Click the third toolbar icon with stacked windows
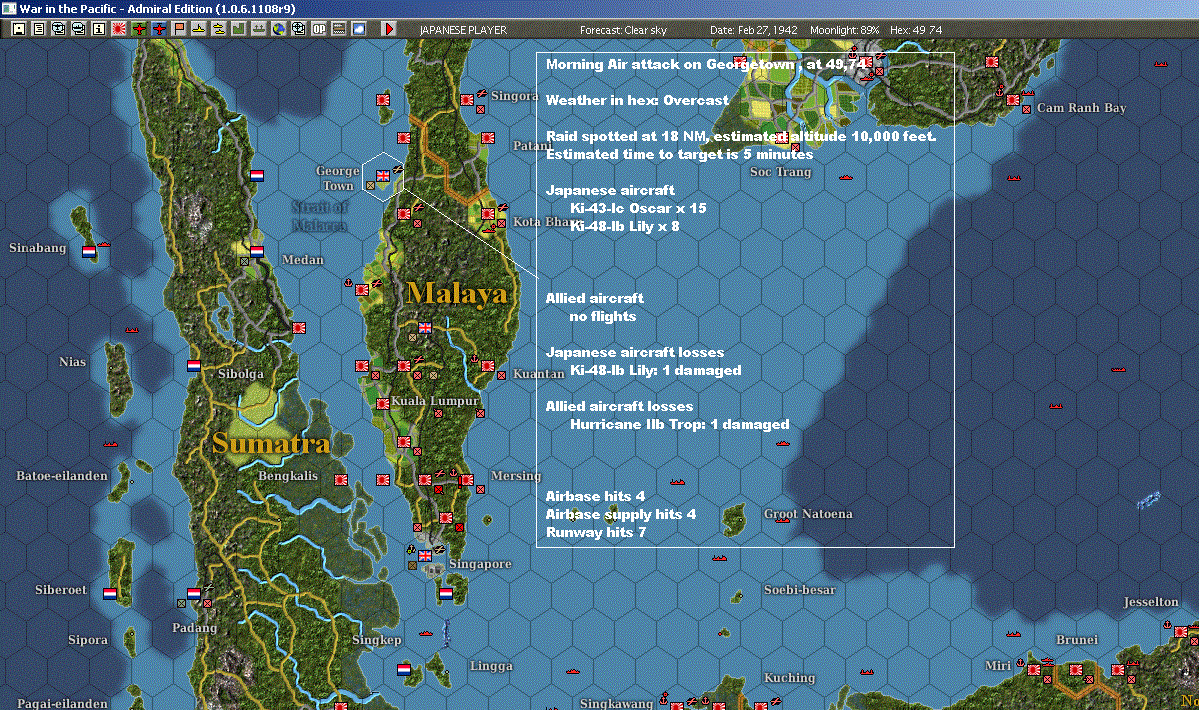 pyautogui.click(x=59, y=29)
